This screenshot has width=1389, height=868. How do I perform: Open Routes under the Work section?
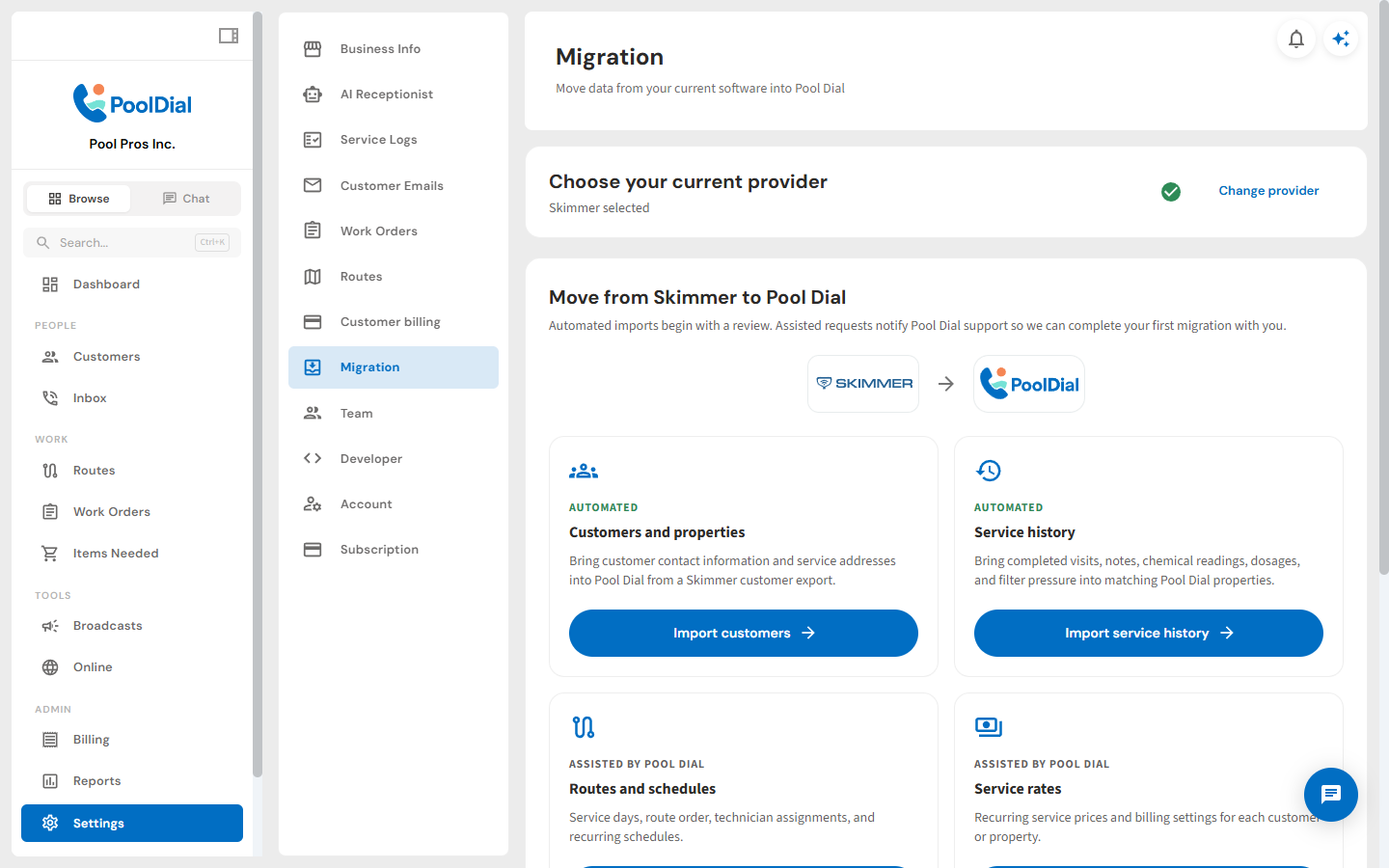point(132,471)
